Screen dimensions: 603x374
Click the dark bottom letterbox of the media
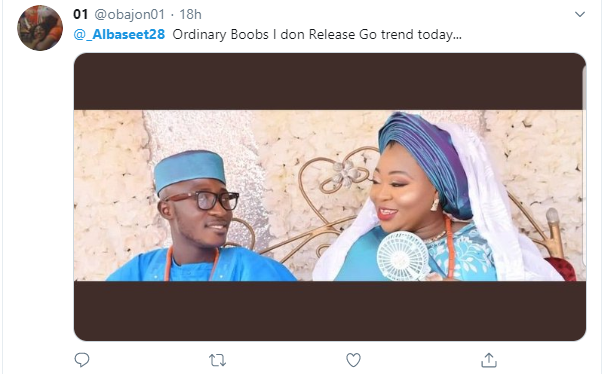330,311
